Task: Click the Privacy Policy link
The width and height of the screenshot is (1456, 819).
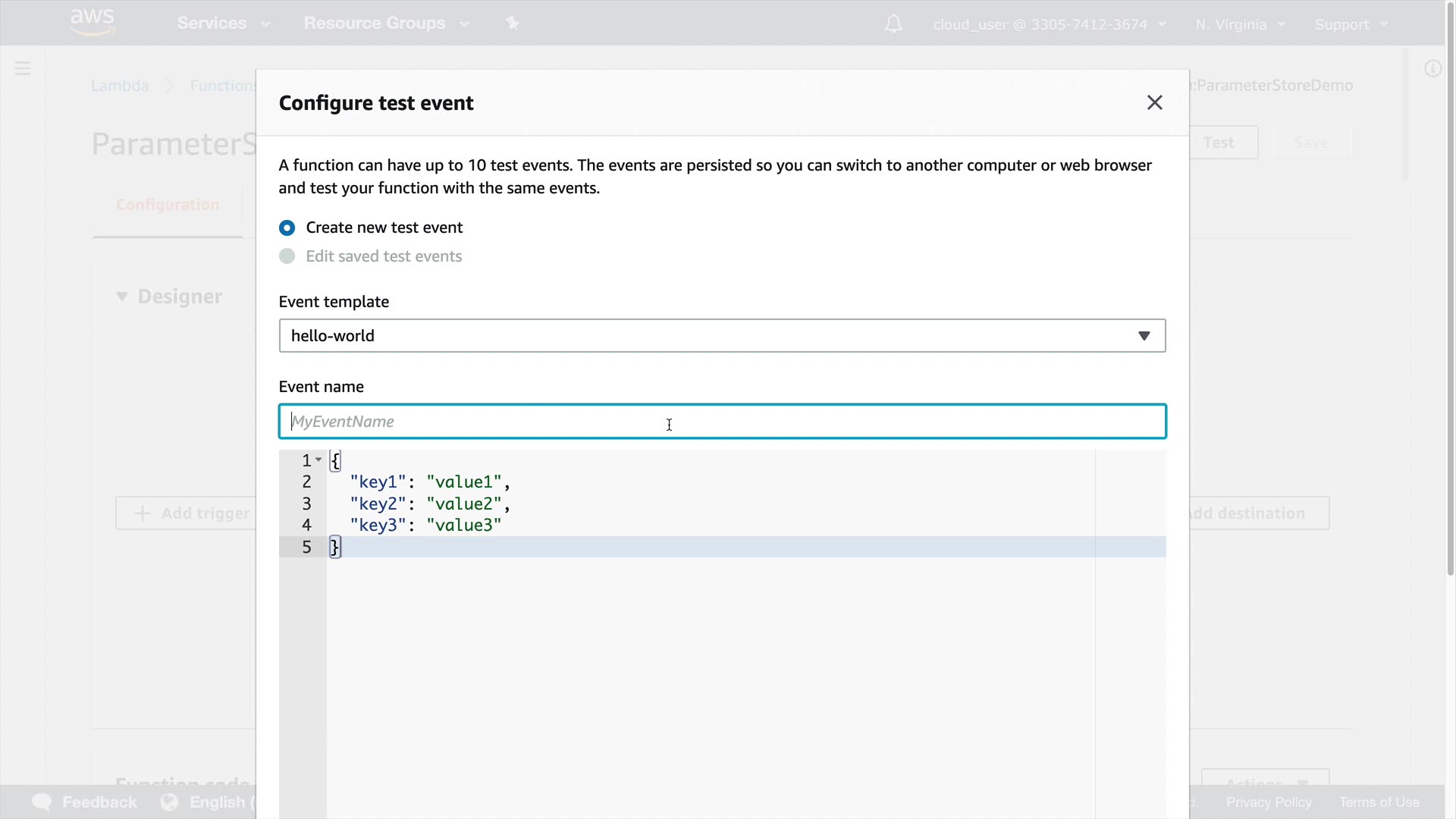Action: (x=1268, y=802)
